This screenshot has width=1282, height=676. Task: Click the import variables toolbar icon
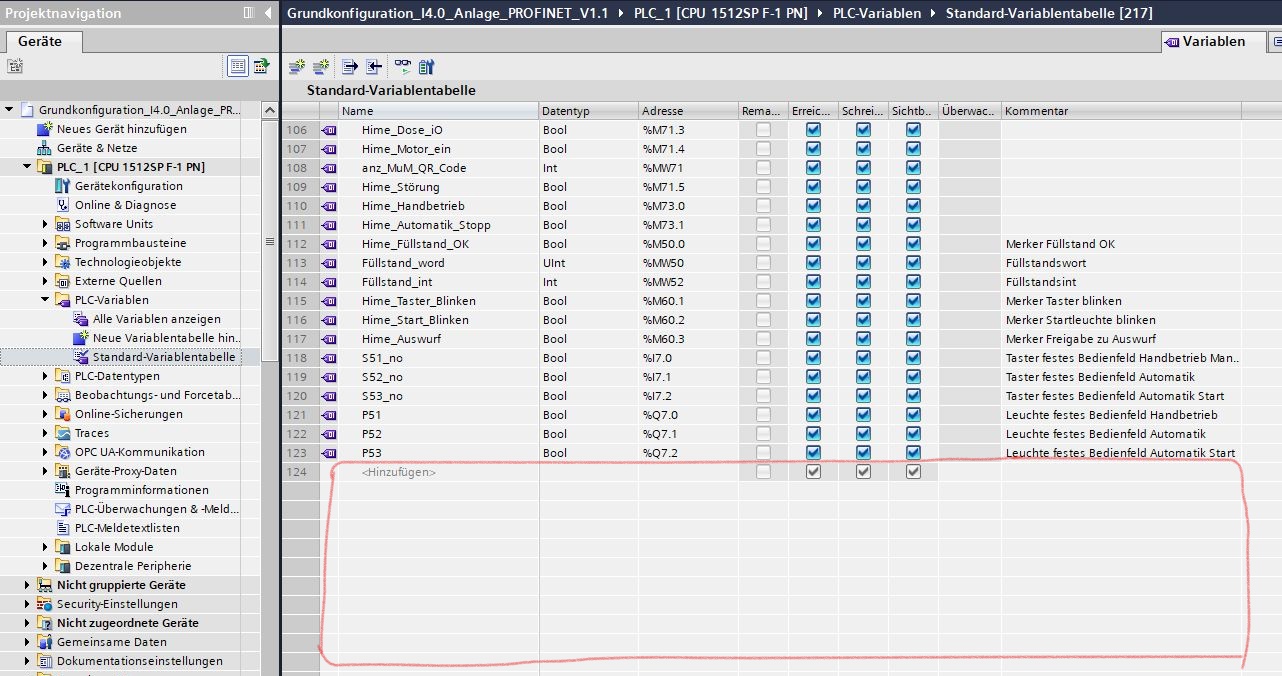click(x=374, y=67)
